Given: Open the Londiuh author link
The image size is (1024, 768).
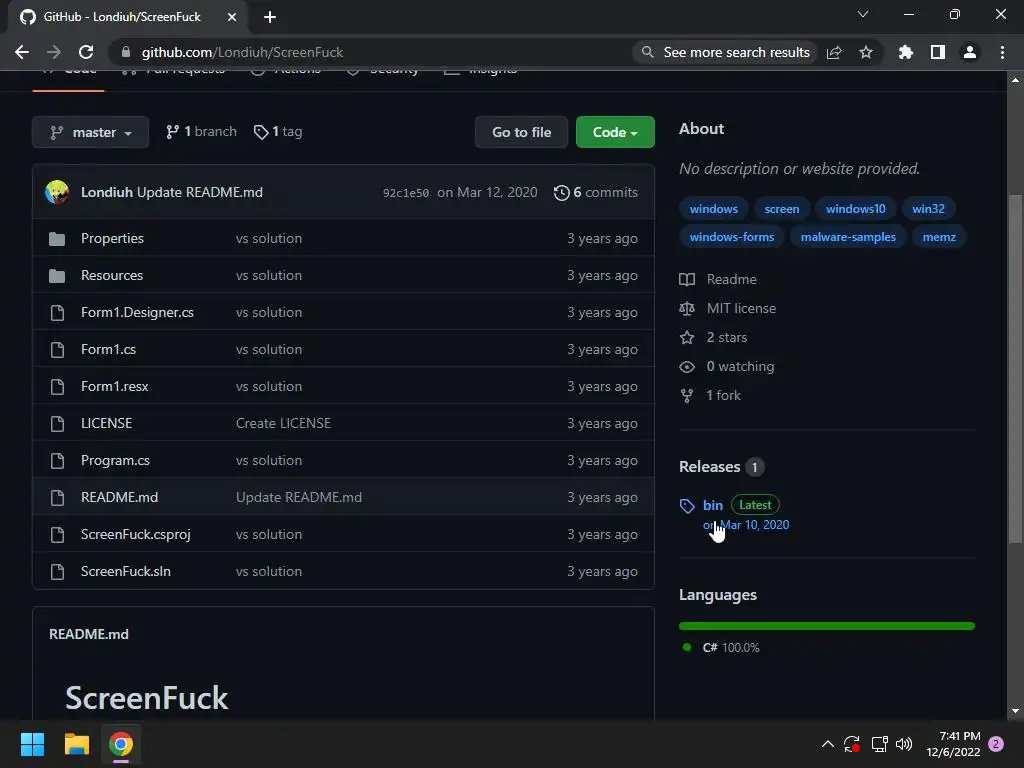Looking at the screenshot, I should (106, 193).
